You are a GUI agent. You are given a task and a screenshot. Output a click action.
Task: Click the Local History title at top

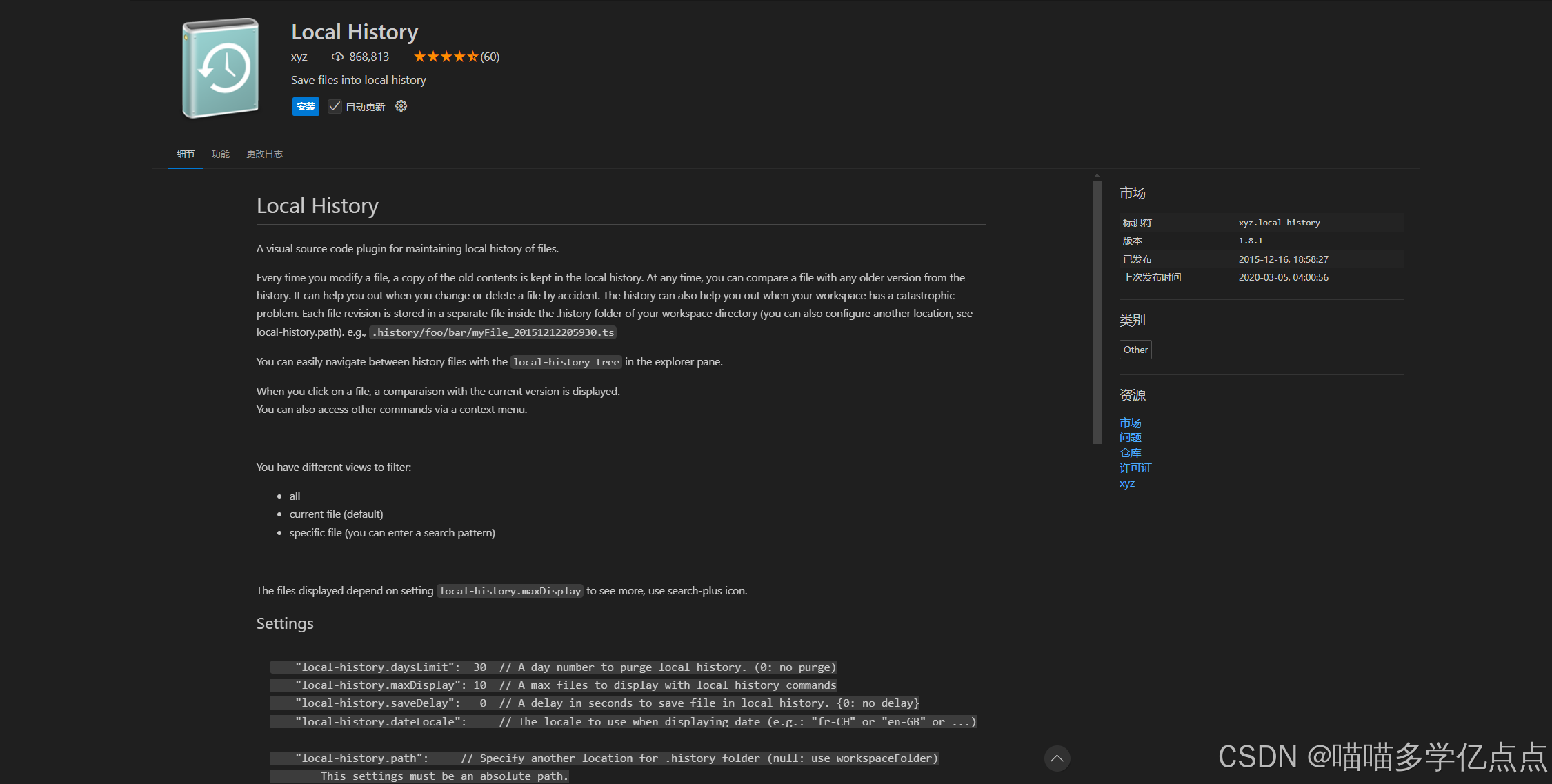click(x=355, y=32)
